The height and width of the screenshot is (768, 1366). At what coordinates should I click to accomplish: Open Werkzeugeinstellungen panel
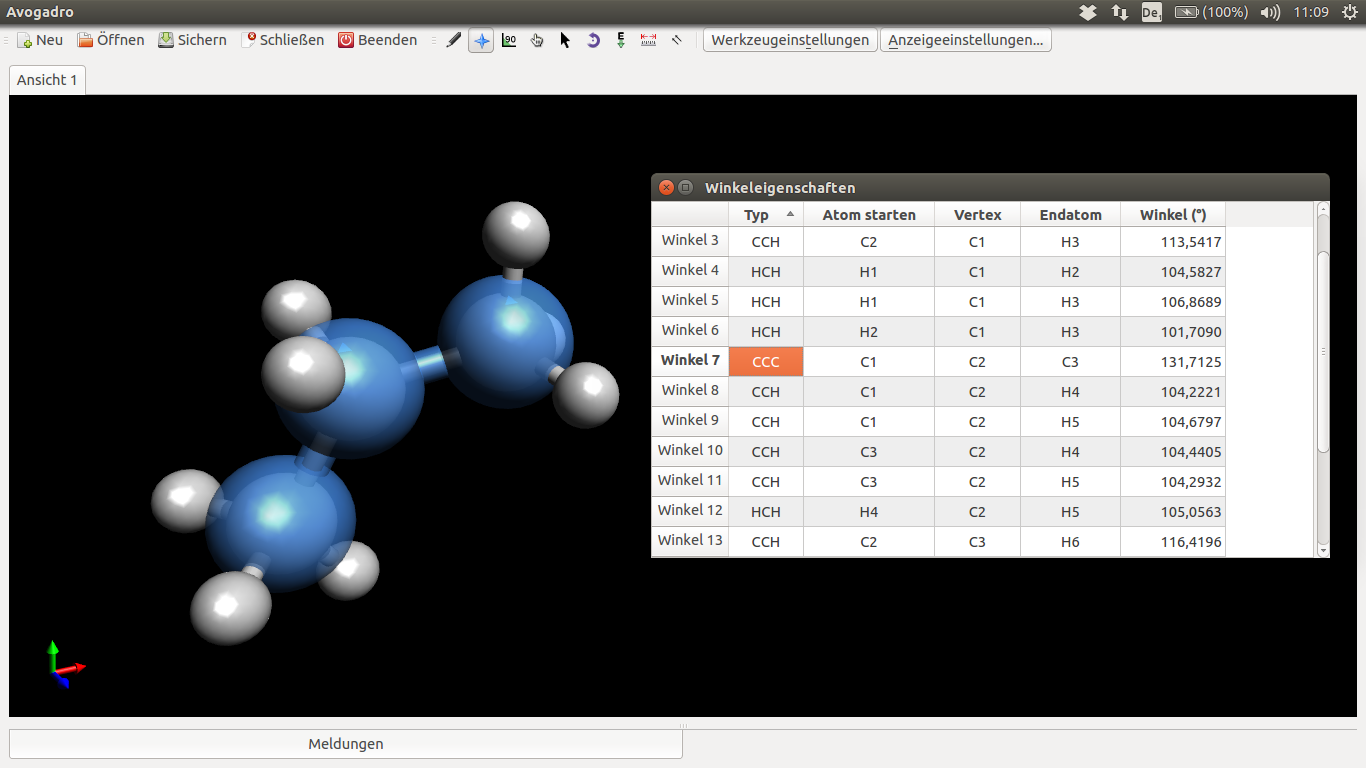[790, 40]
